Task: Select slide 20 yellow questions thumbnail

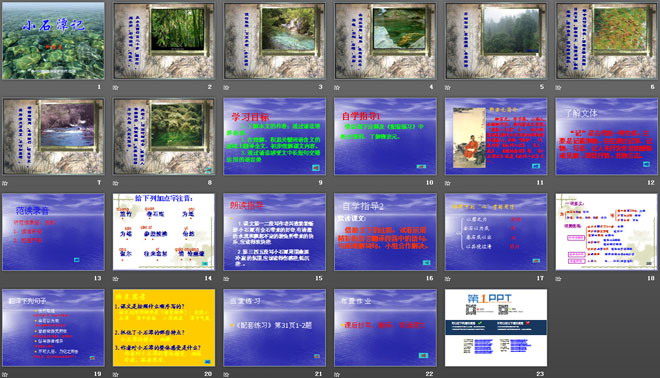Action: click(164, 327)
